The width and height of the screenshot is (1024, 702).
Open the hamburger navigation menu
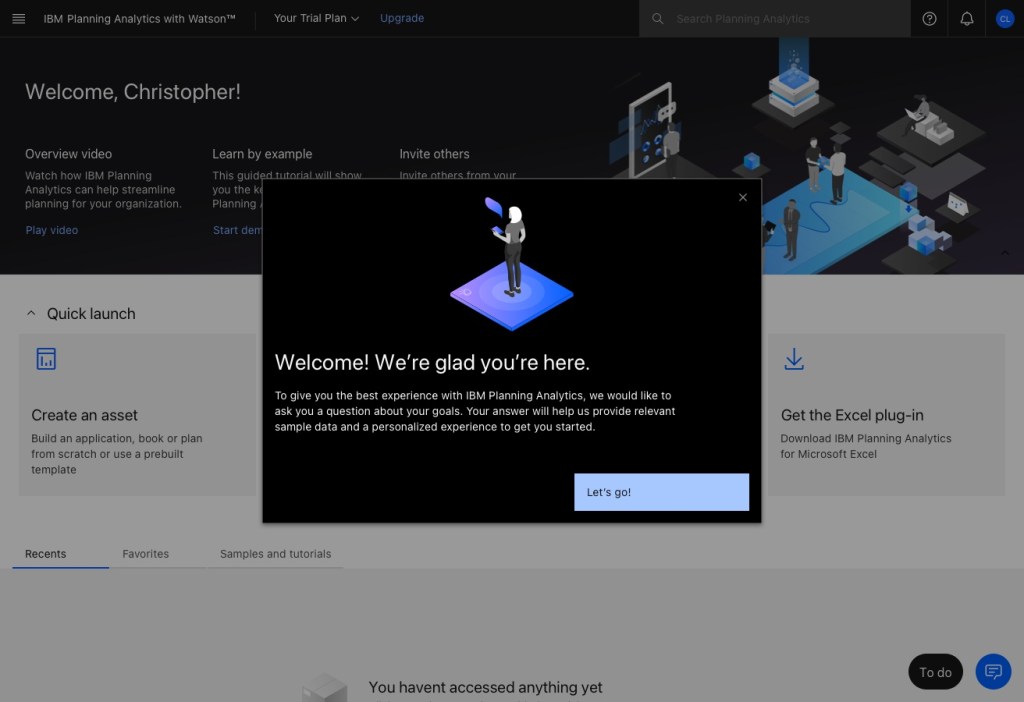point(18,18)
